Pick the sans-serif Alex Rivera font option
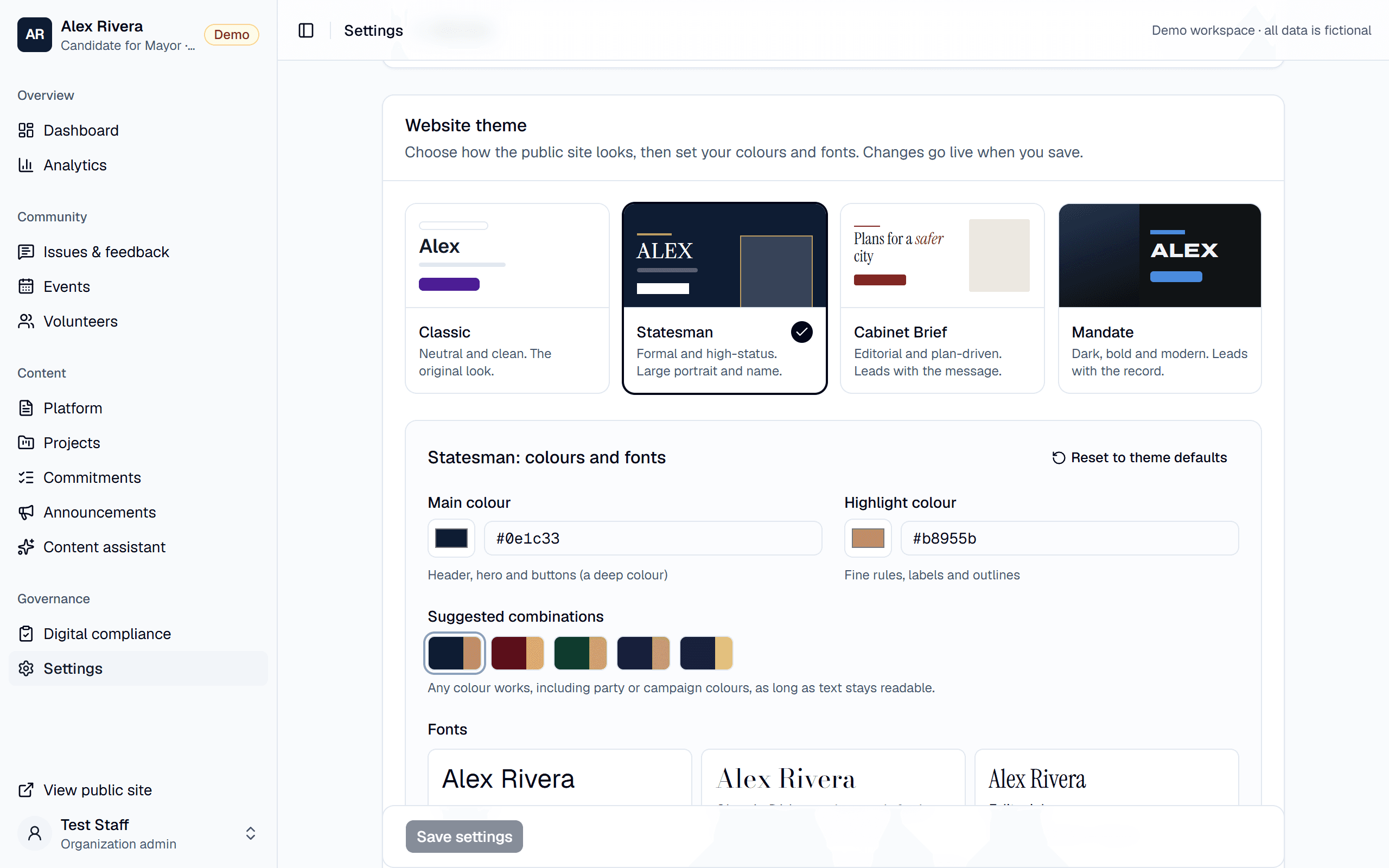Viewport: 1389px width, 868px height. [x=559, y=777]
